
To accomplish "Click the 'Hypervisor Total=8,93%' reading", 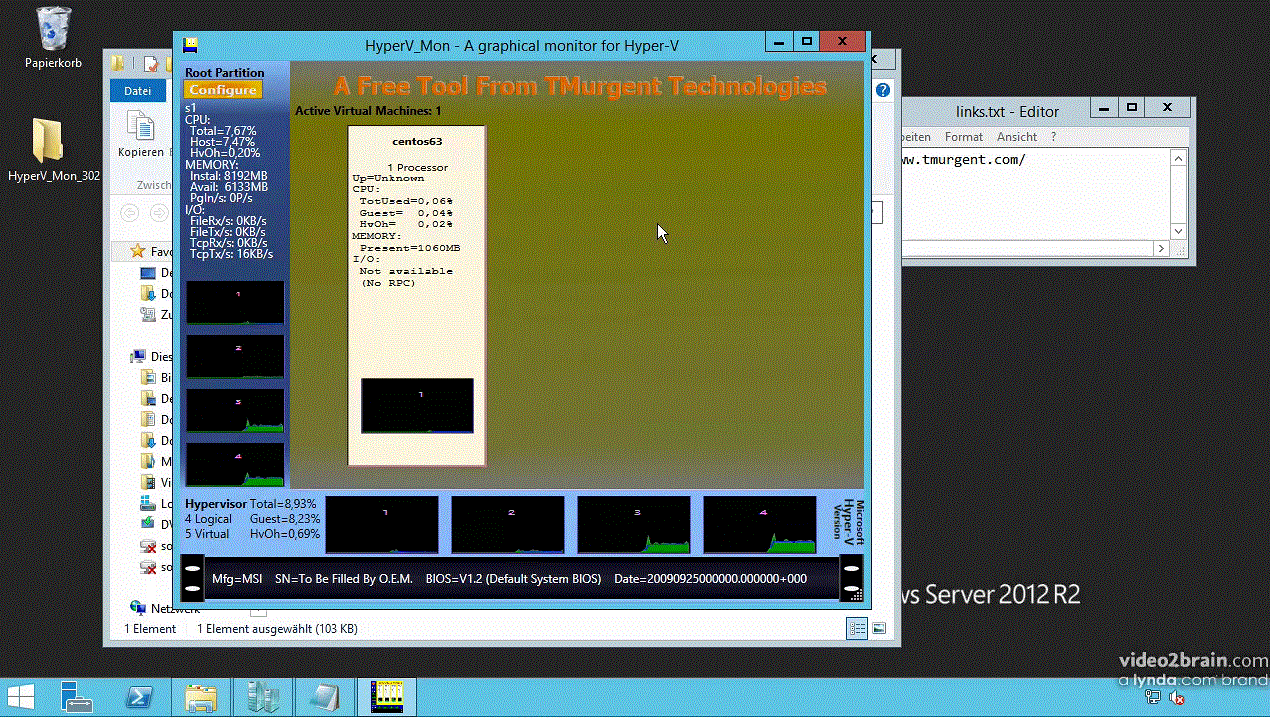I will pyautogui.click(x=251, y=504).
